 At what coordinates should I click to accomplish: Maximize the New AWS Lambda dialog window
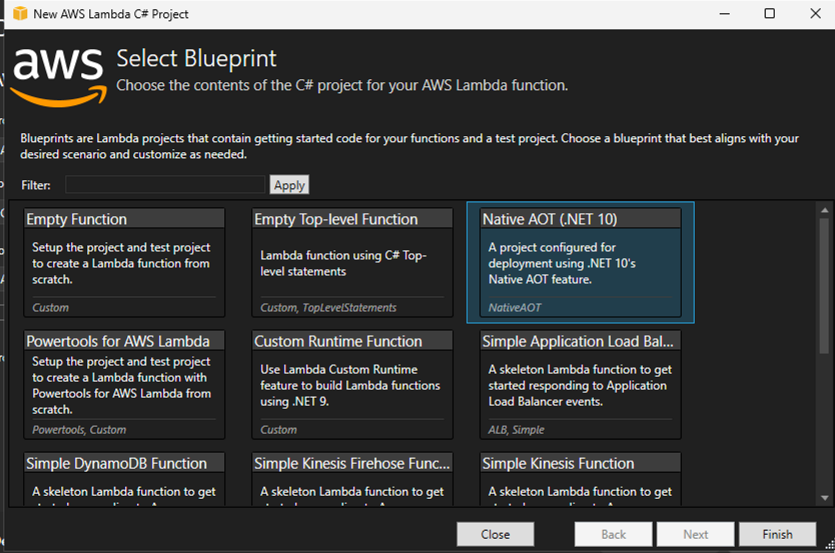click(x=769, y=14)
